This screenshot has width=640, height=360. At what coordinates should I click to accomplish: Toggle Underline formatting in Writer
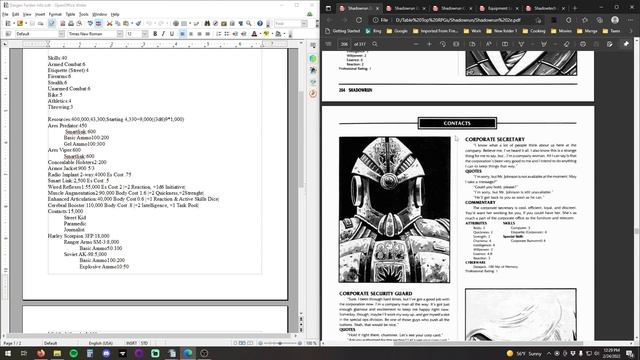171,34
